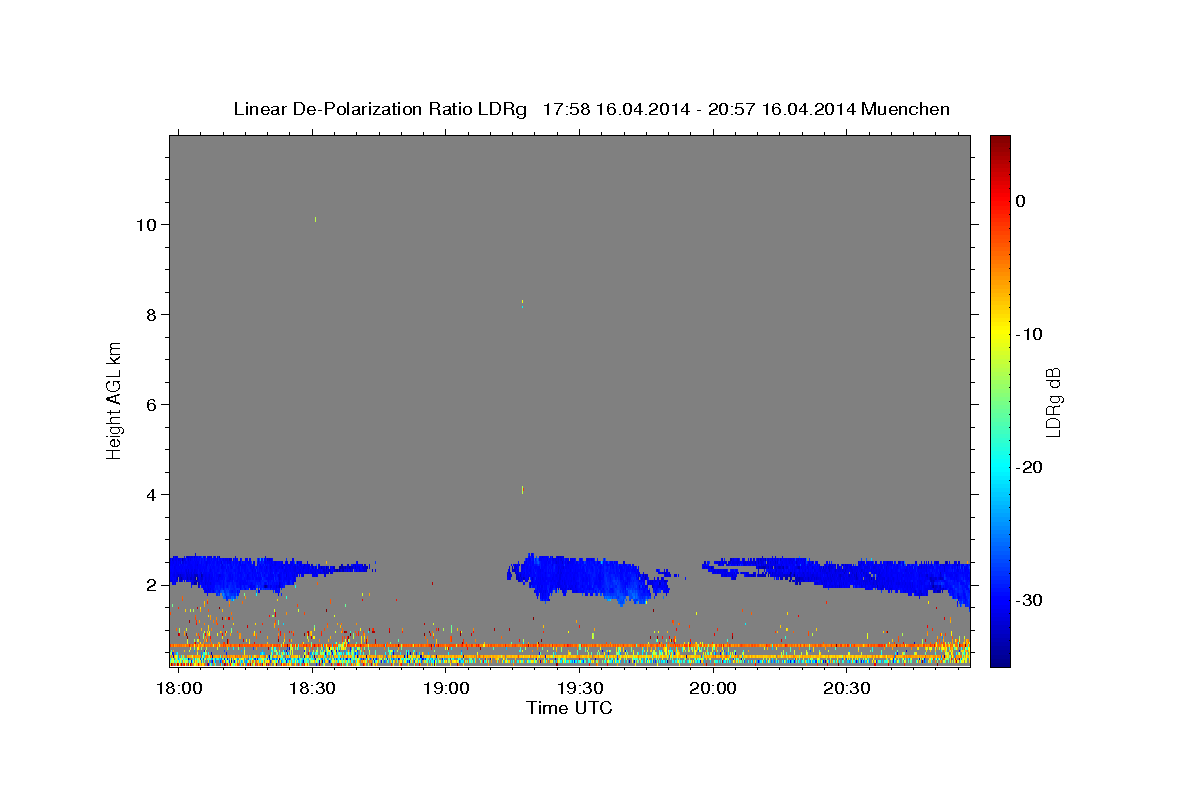Click the '19:30' time tick label
This screenshot has width=1200, height=800.
pyautogui.click(x=580, y=689)
